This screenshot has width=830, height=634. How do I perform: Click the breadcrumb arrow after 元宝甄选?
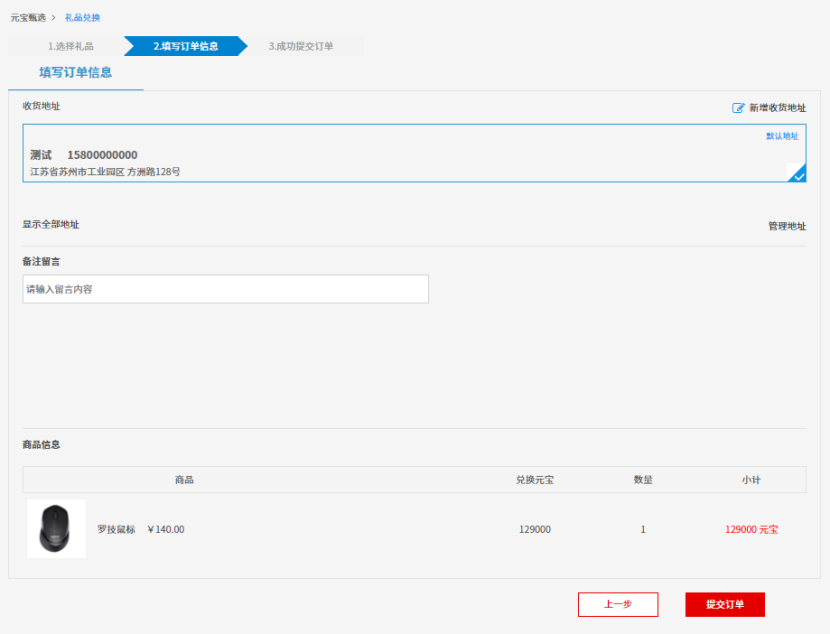pos(53,18)
